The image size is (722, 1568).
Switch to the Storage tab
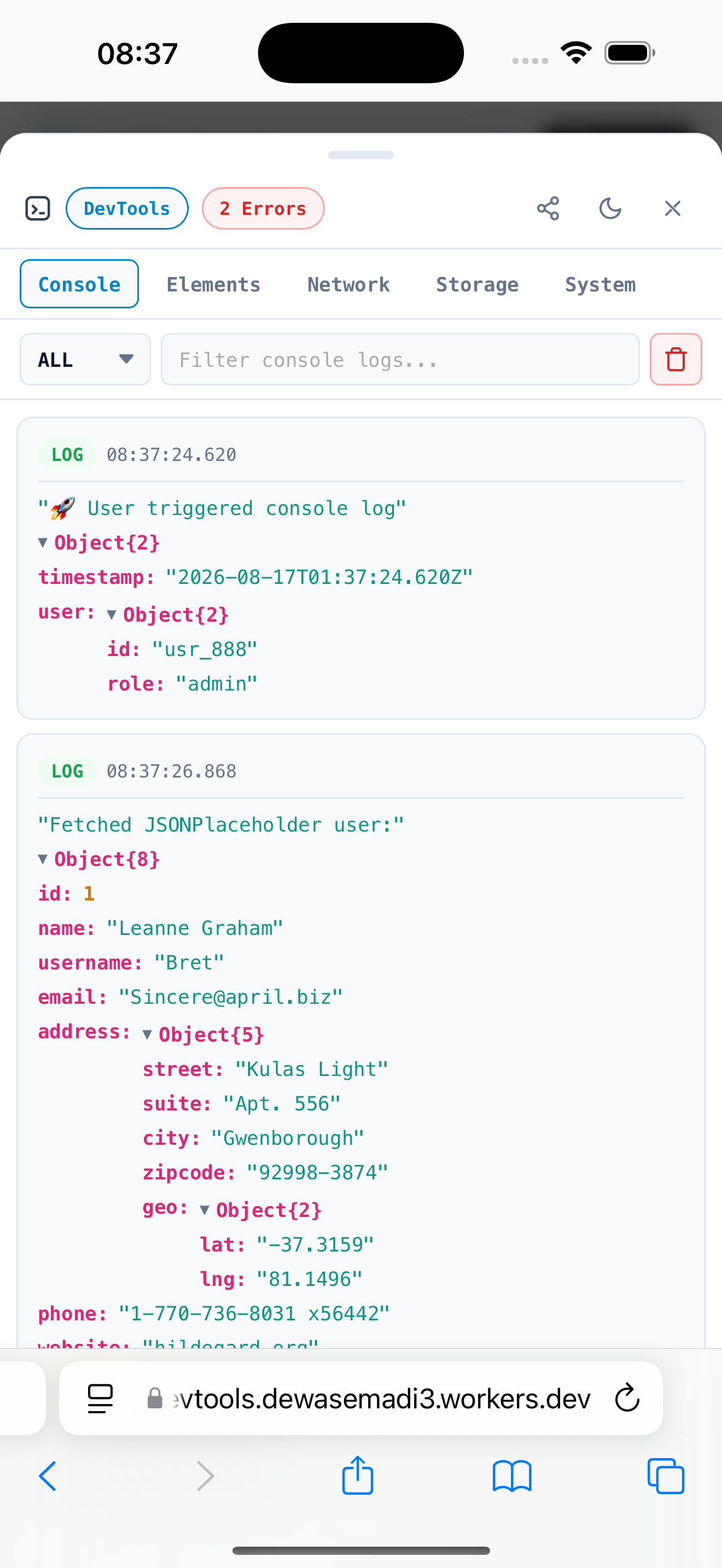[x=478, y=284]
